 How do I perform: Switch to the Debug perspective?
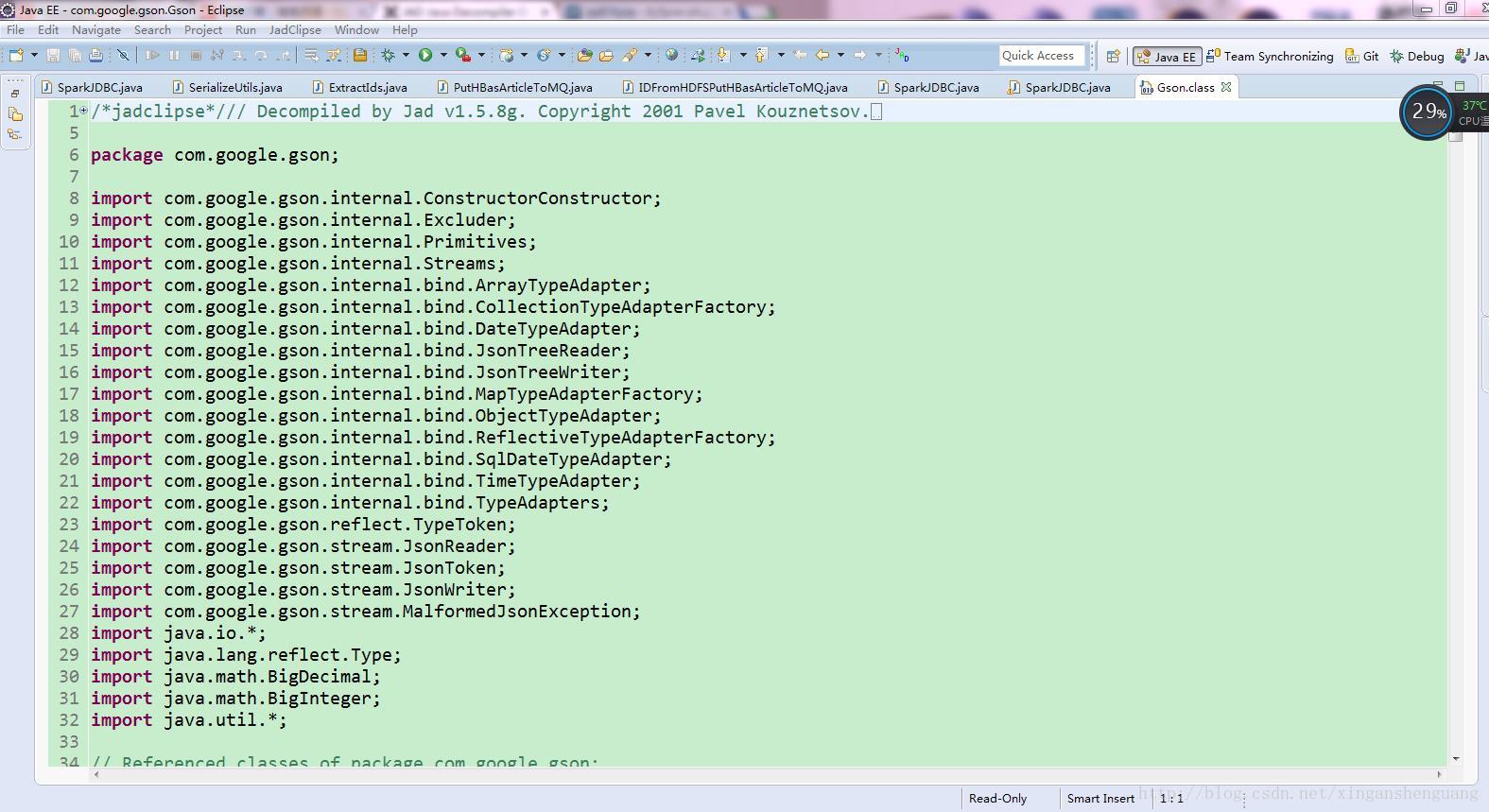click(x=1416, y=56)
